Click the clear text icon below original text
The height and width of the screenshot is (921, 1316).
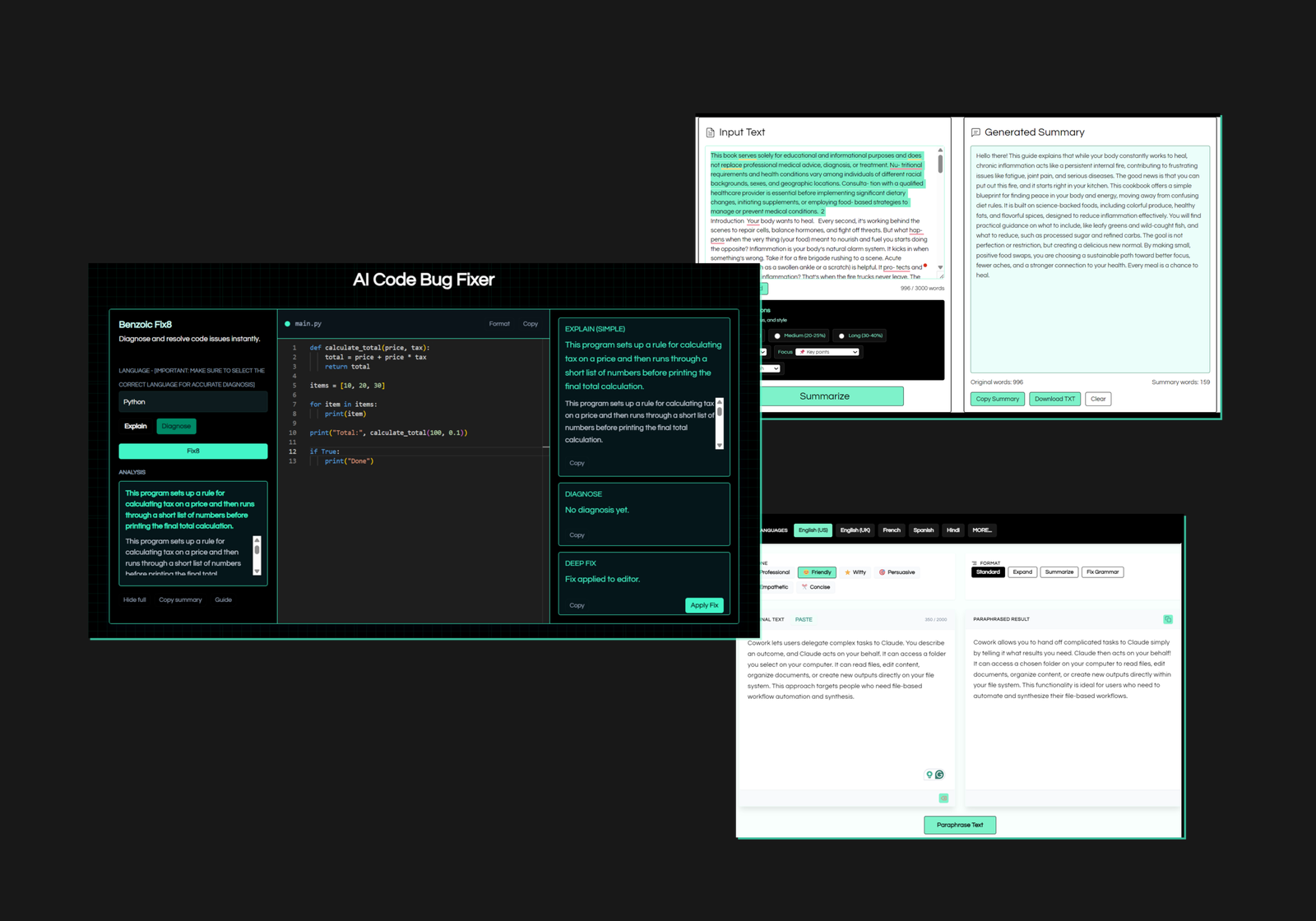943,798
